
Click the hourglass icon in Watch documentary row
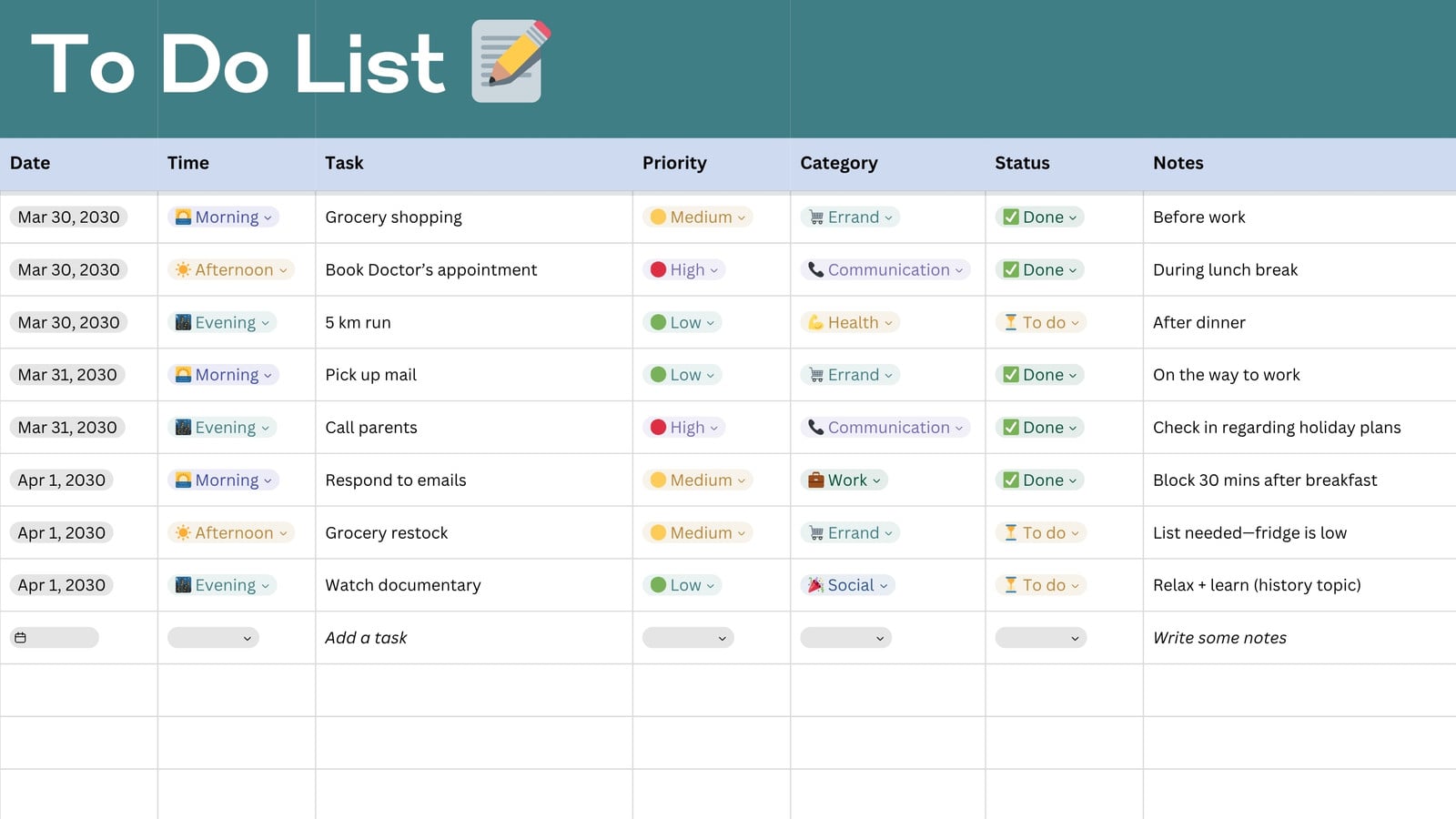tap(1011, 585)
